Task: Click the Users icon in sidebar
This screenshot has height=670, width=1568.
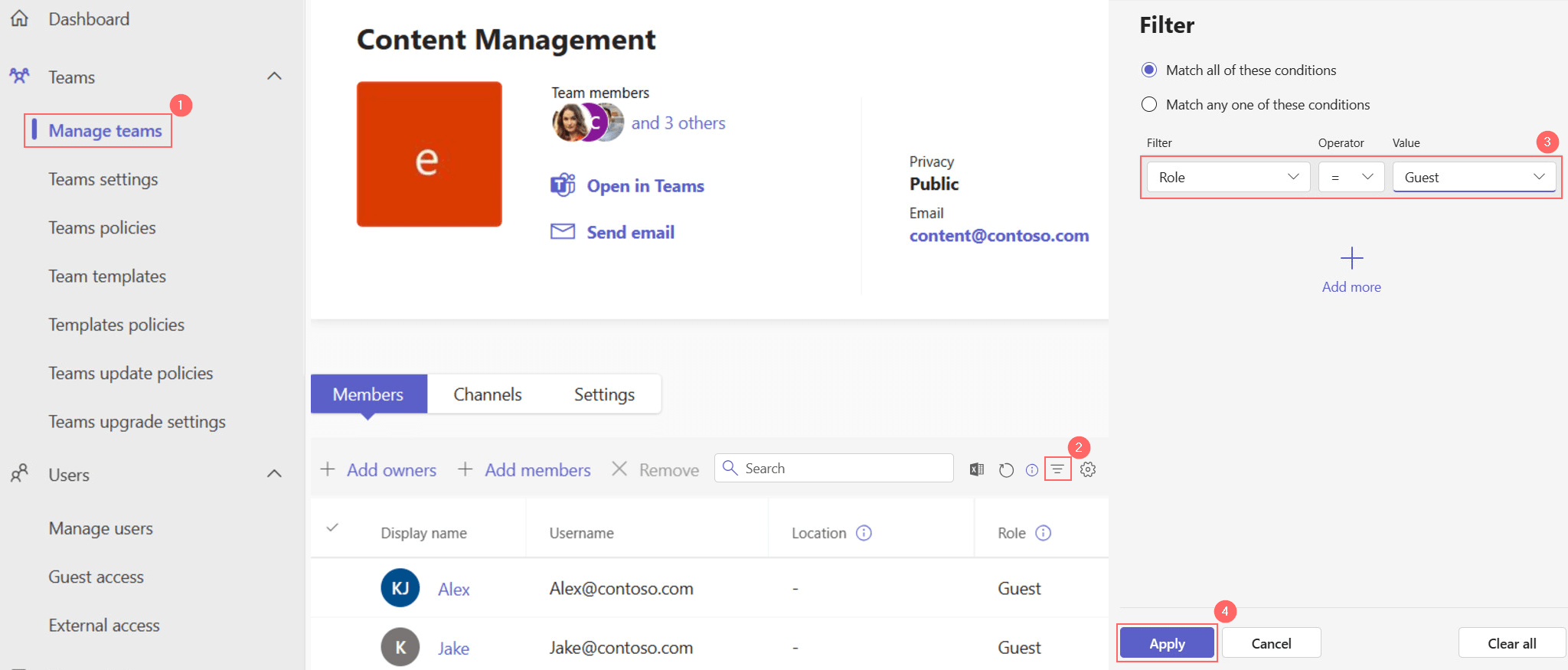Action: [x=19, y=473]
